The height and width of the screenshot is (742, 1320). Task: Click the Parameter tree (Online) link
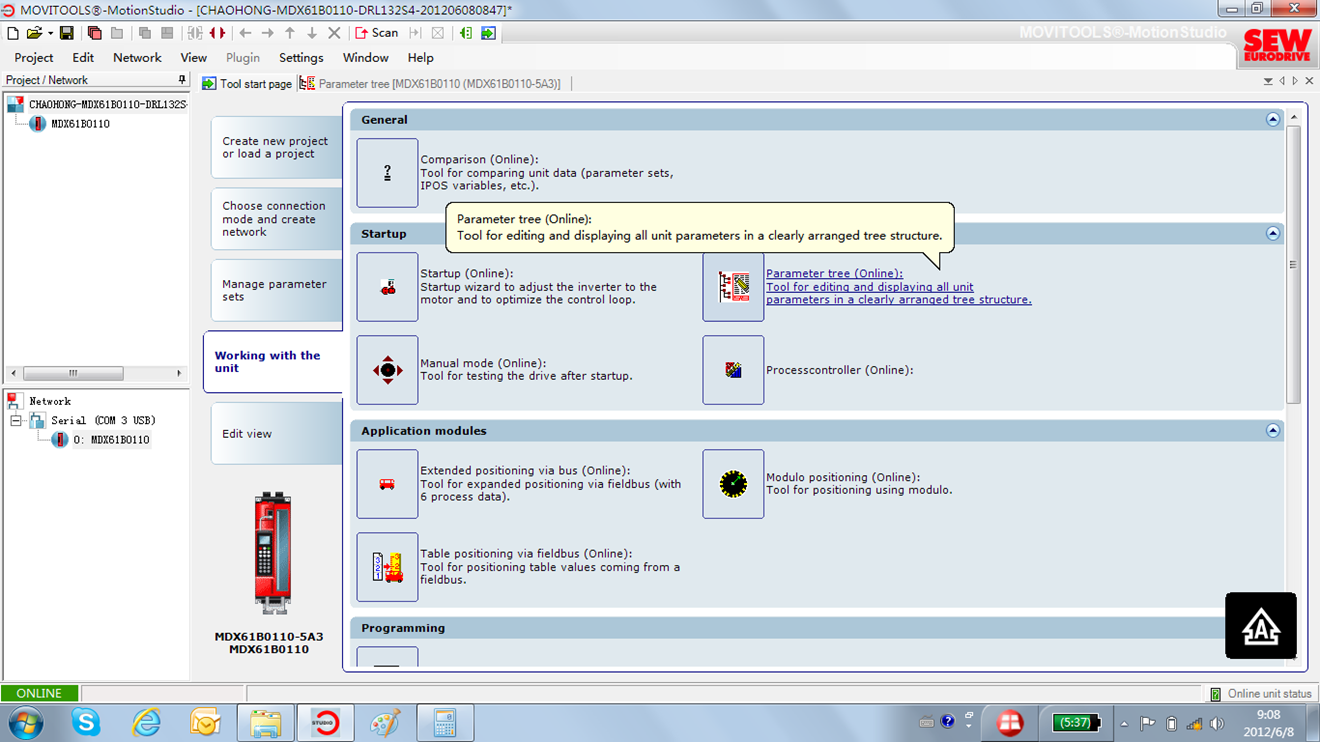point(834,274)
